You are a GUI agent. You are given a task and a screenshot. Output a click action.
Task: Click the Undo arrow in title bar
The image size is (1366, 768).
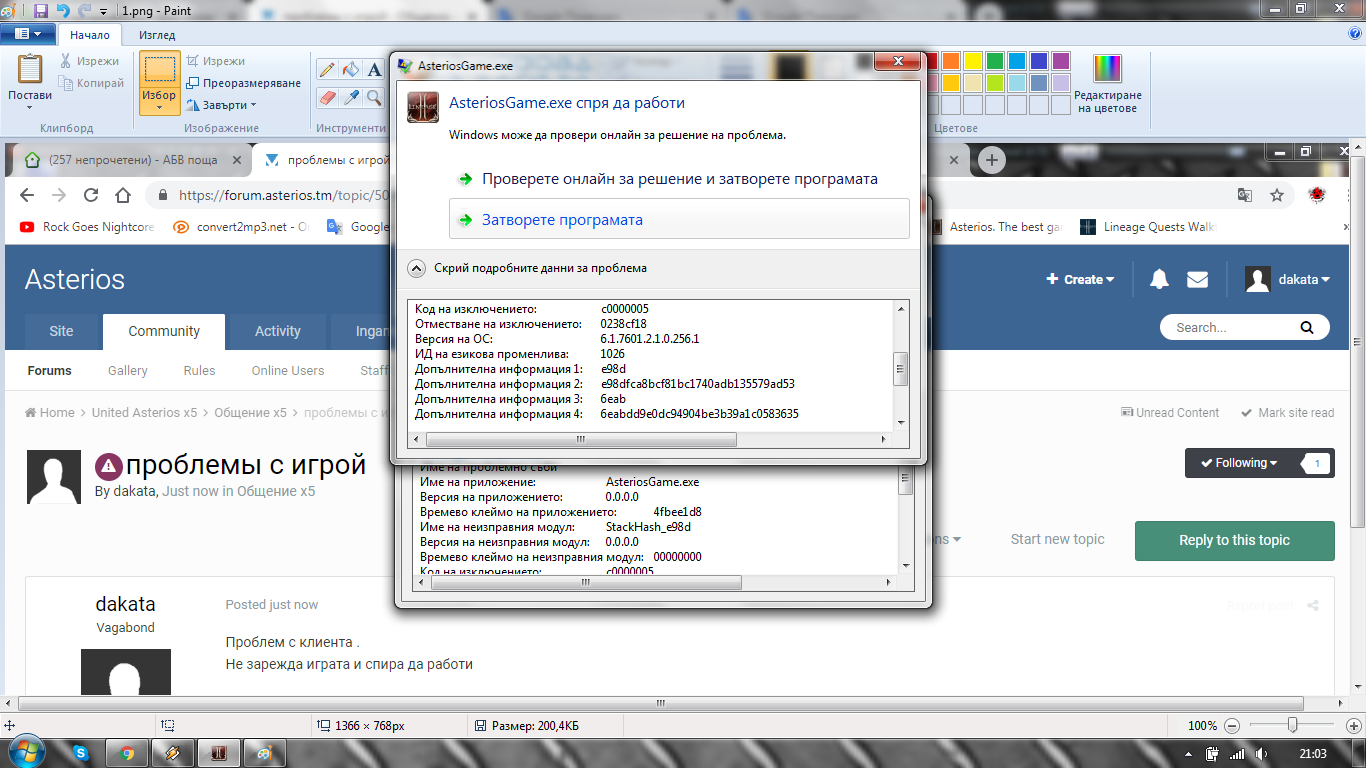[x=63, y=11]
